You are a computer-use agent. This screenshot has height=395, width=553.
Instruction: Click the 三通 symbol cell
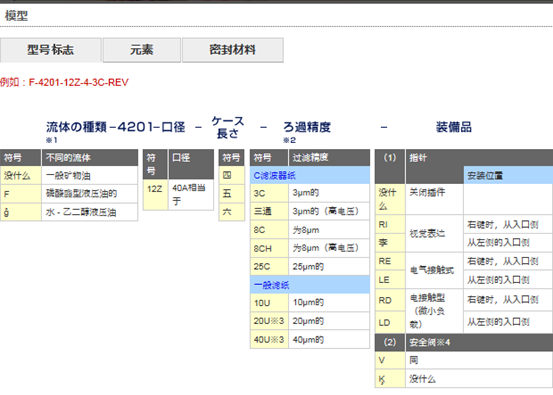point(269,211)
